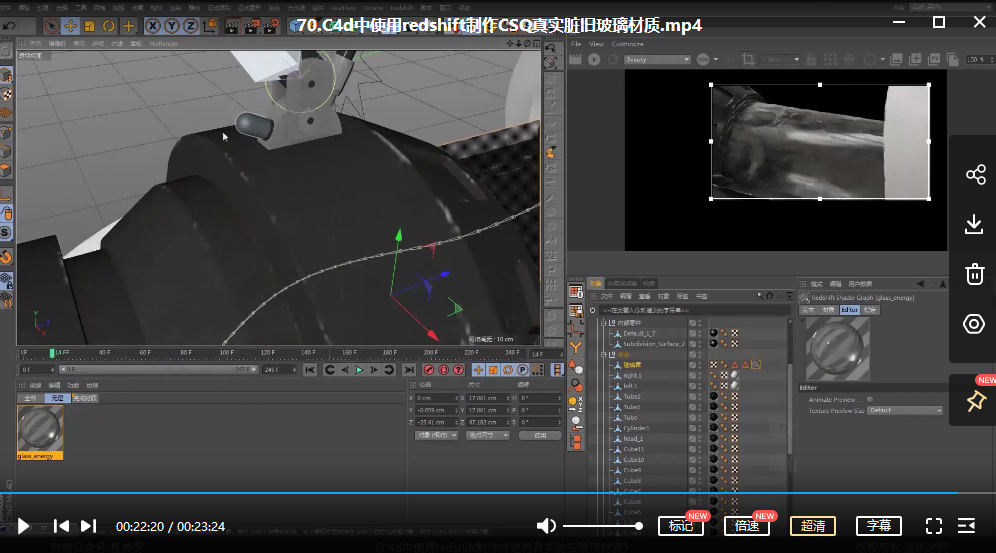
Task: Click the volume slider handle
Action: tap(639, 526)
